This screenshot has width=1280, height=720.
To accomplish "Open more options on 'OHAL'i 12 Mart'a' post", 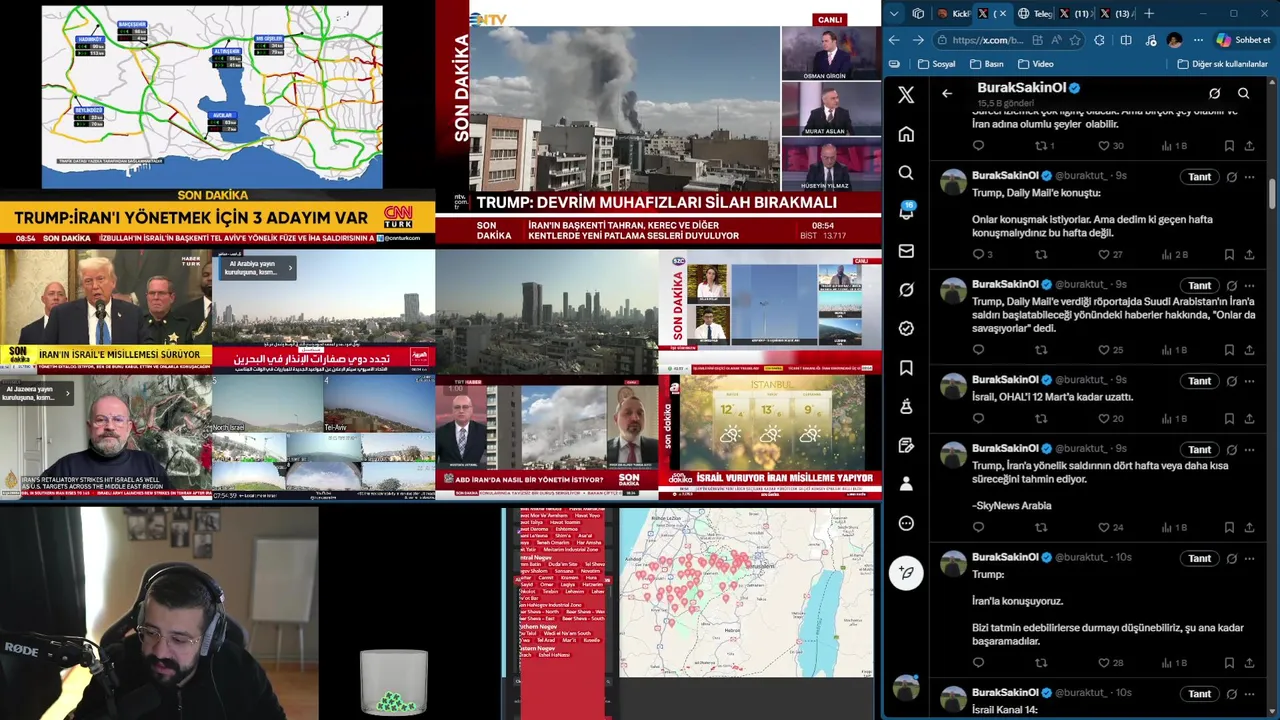I will (1249, 381).
